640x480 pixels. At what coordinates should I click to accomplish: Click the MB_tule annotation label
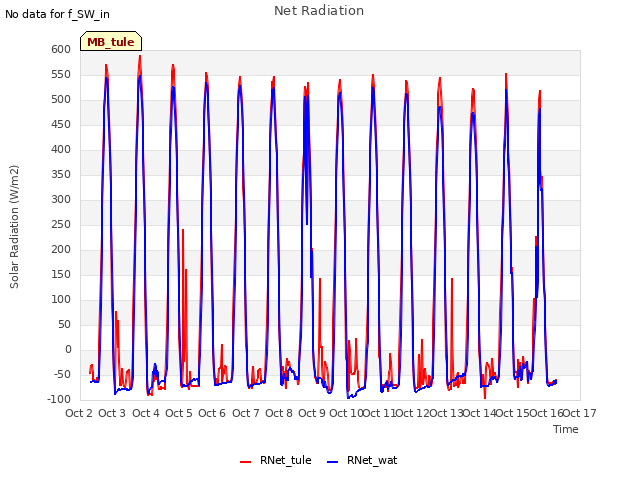pos(111,41)
